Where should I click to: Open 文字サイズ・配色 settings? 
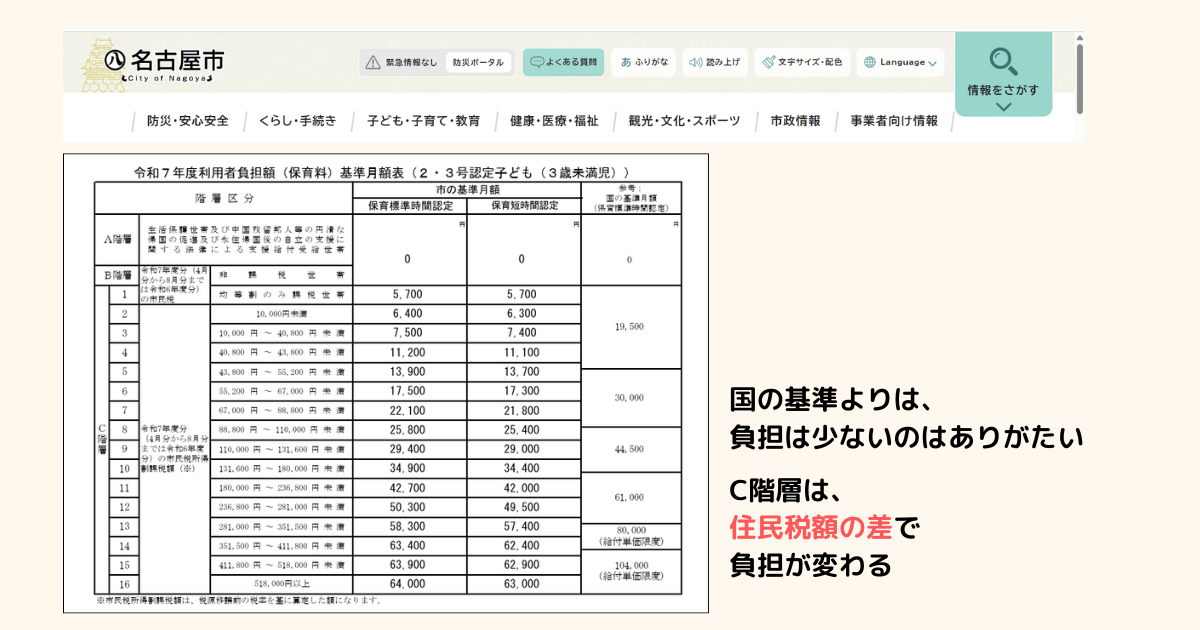800,62
